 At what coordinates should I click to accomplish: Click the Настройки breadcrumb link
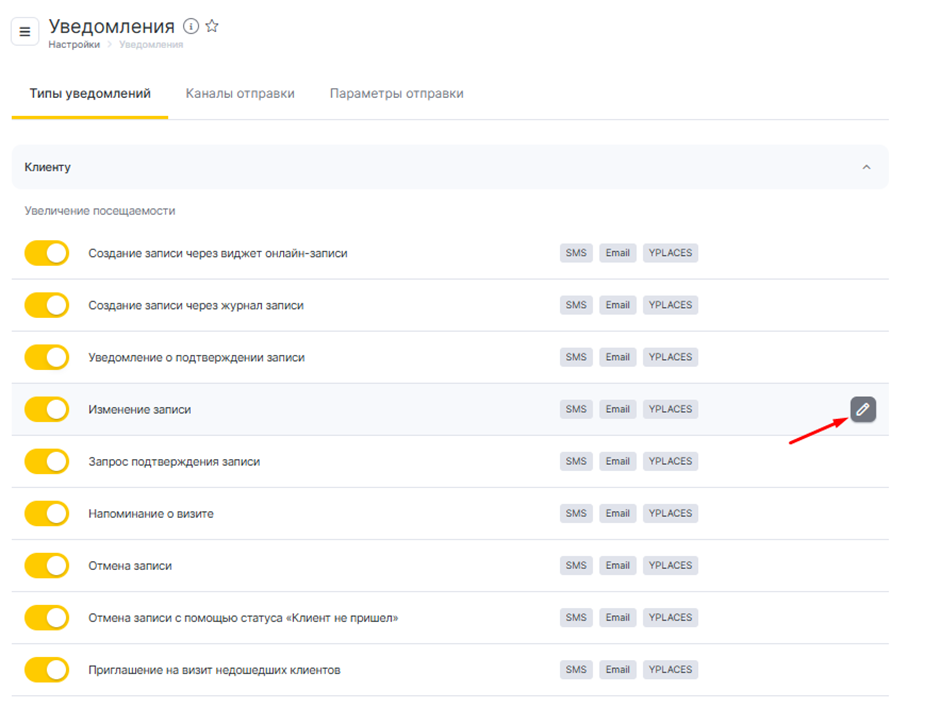point(74,45)
